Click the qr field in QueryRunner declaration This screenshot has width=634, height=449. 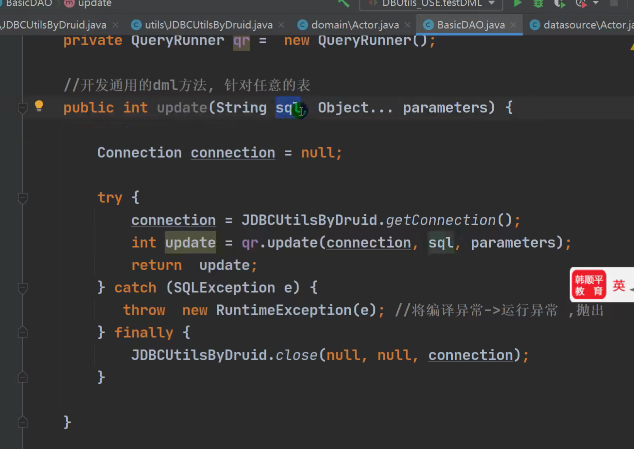[241, 41]
